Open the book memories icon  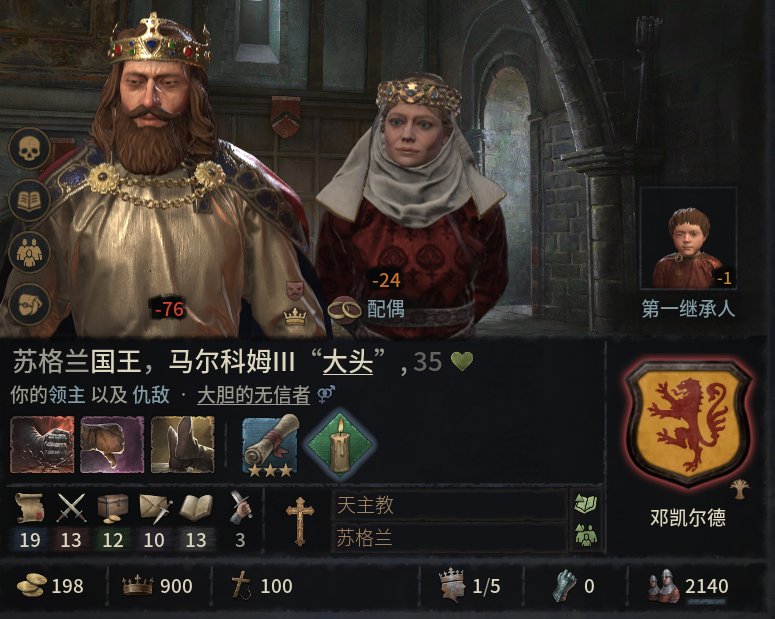(29, 200)
